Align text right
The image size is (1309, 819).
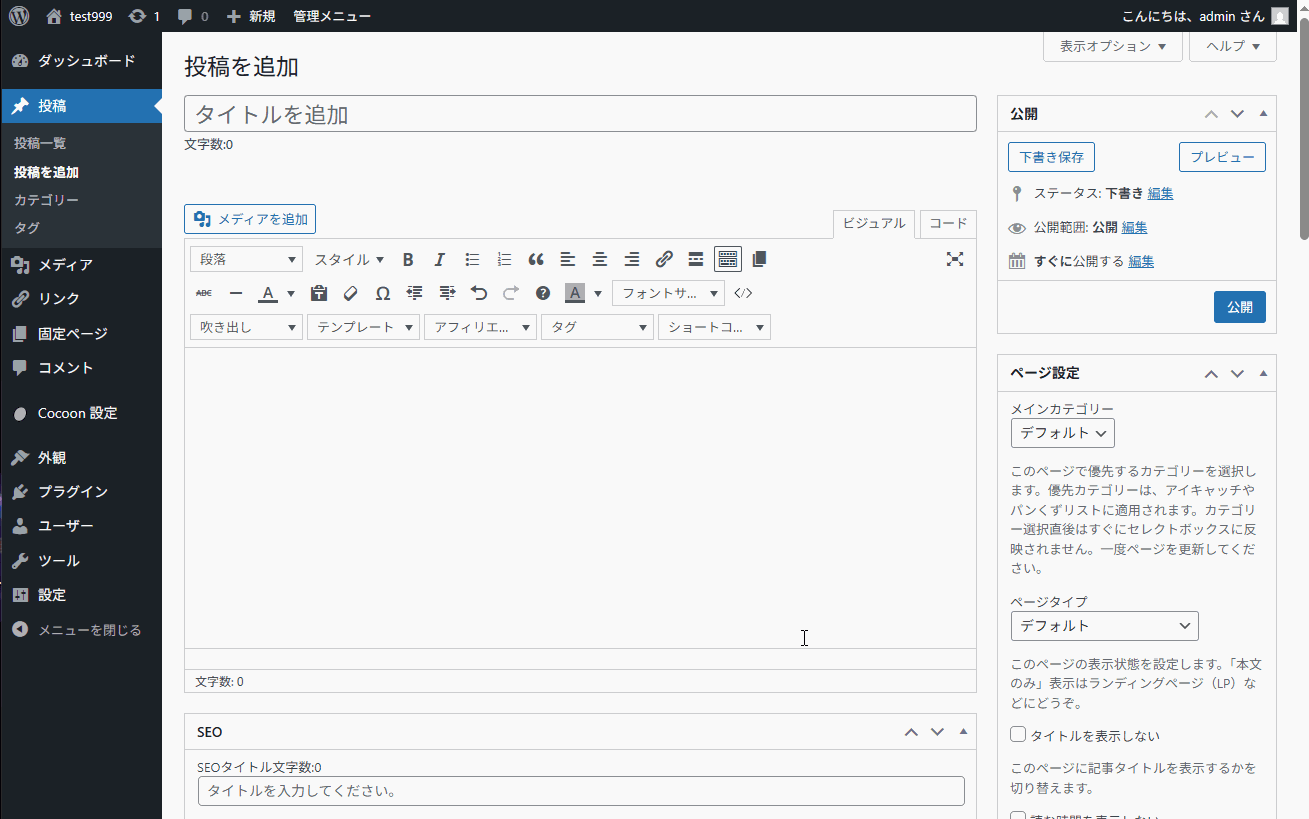(x=632, y=259)
